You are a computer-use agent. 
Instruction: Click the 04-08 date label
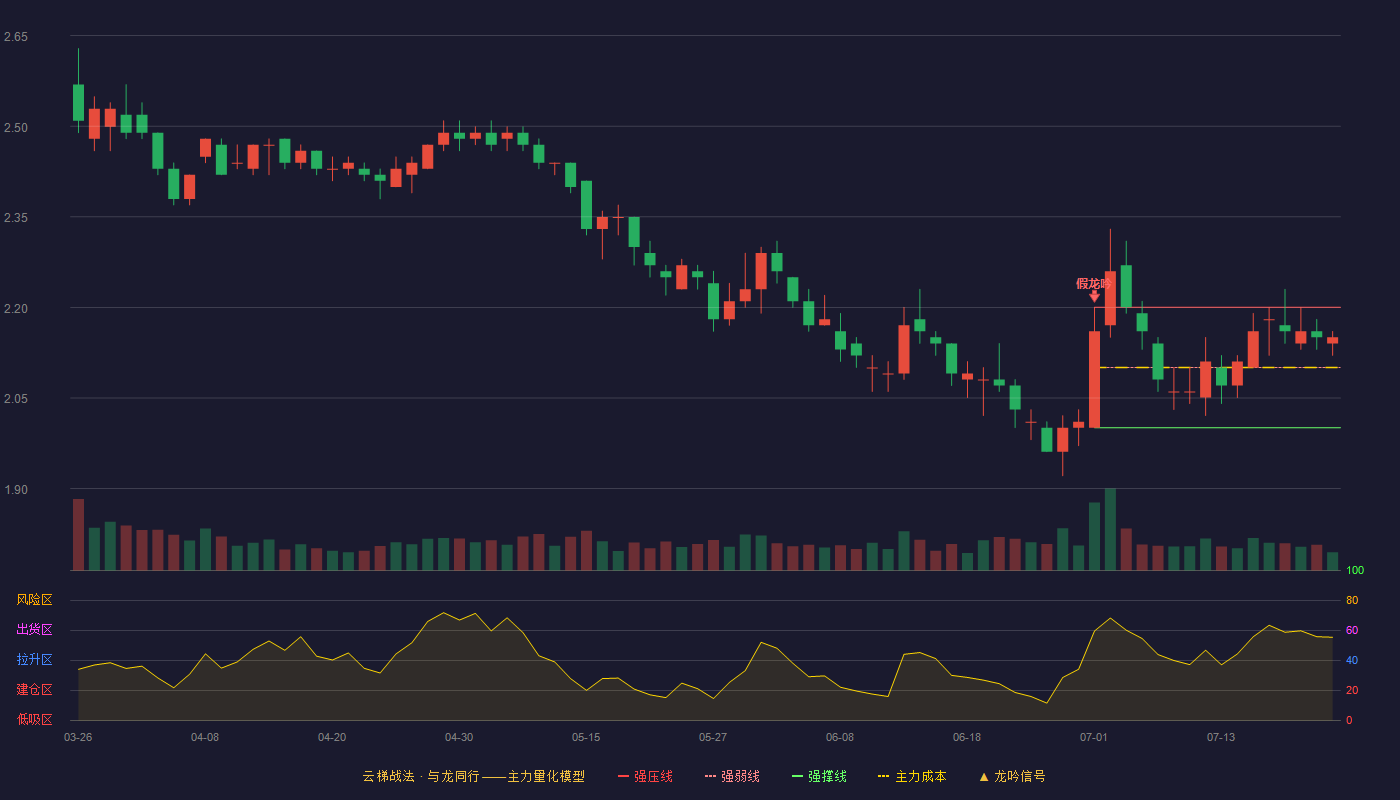click(x=205, y=737)
